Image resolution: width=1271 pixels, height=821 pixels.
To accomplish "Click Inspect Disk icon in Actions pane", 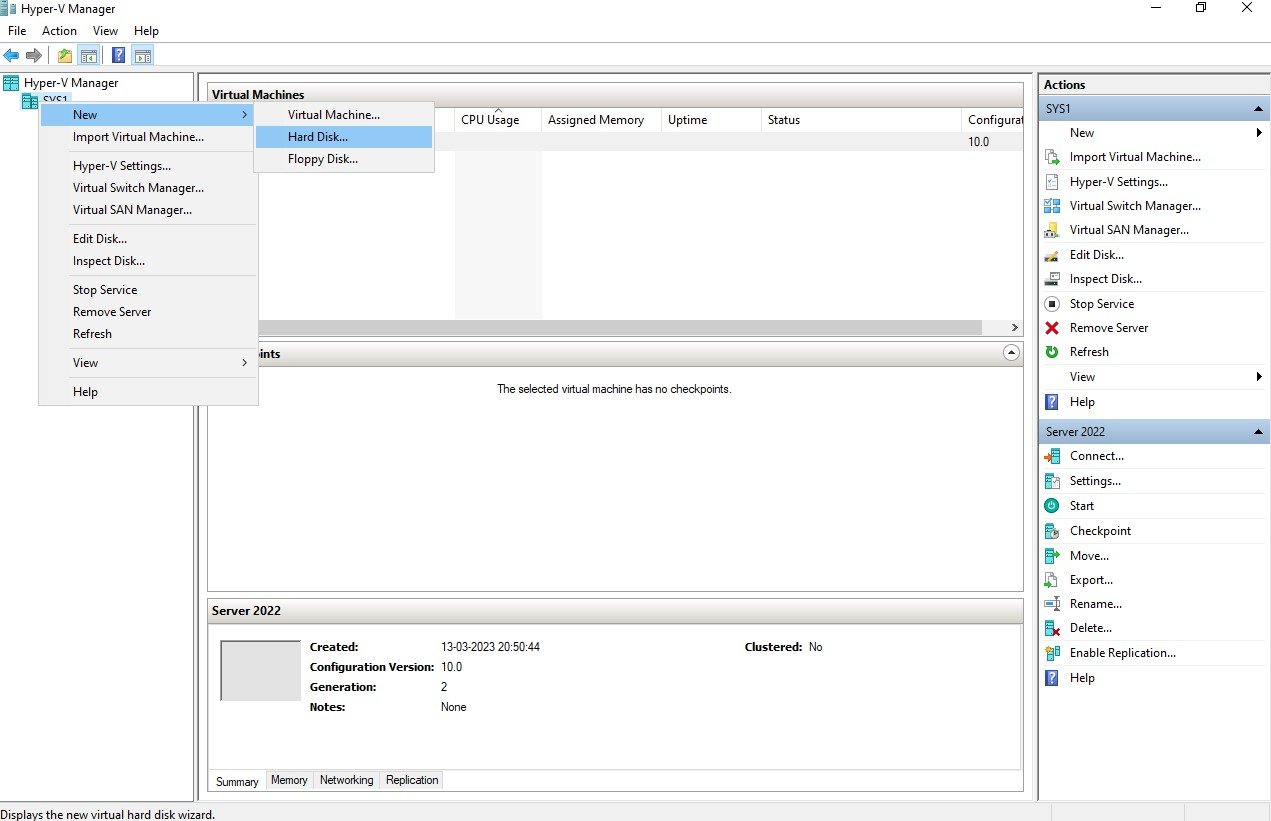I will [1052, 279].
